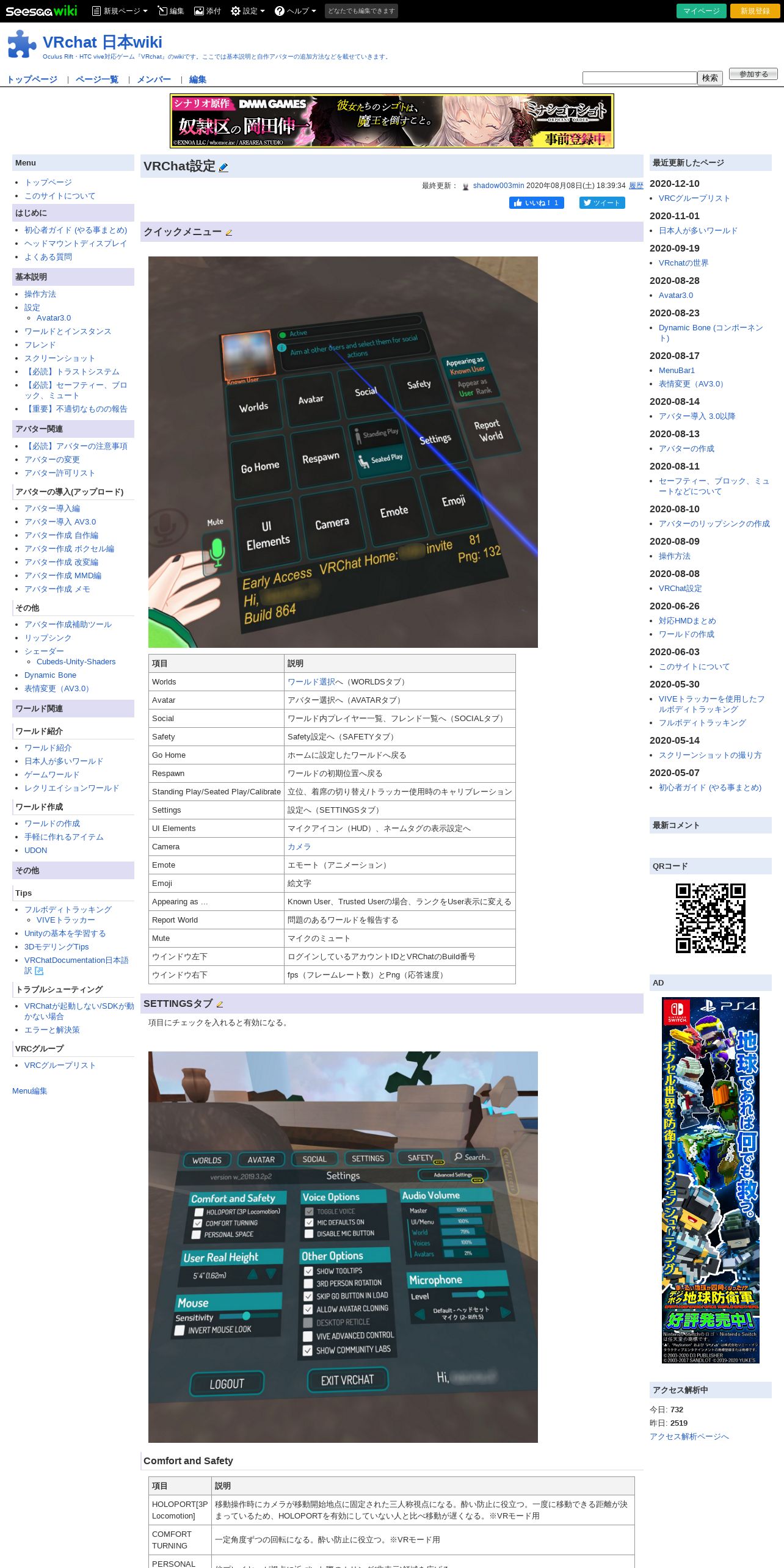784x1568 pixels.
Task: Open 初心者ガイド (やる事まとめ) in left menu
Action: pyautogui.click(x=76, y=230)
